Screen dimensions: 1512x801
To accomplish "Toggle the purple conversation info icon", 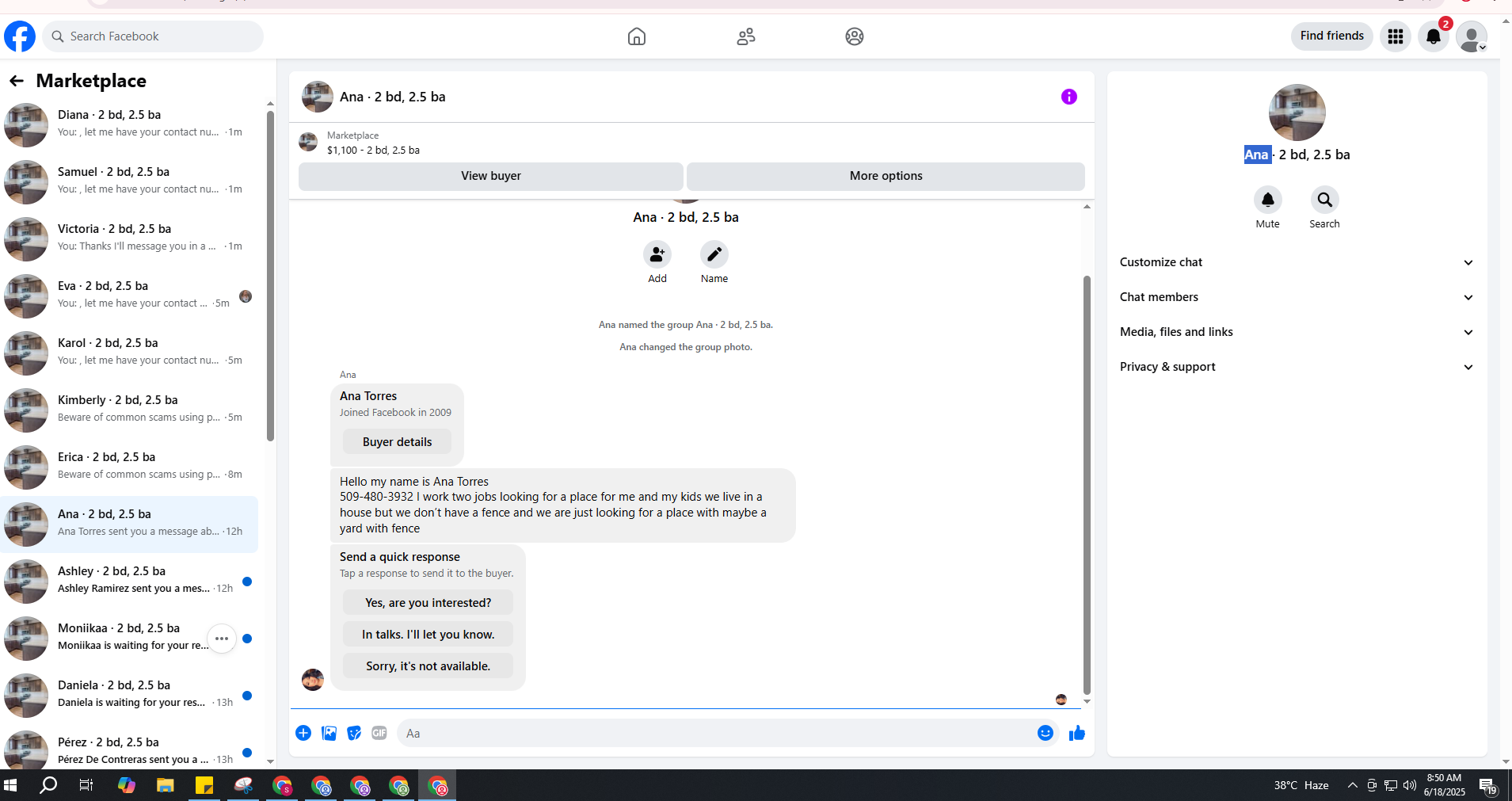I will click(x=1069, y=97).
